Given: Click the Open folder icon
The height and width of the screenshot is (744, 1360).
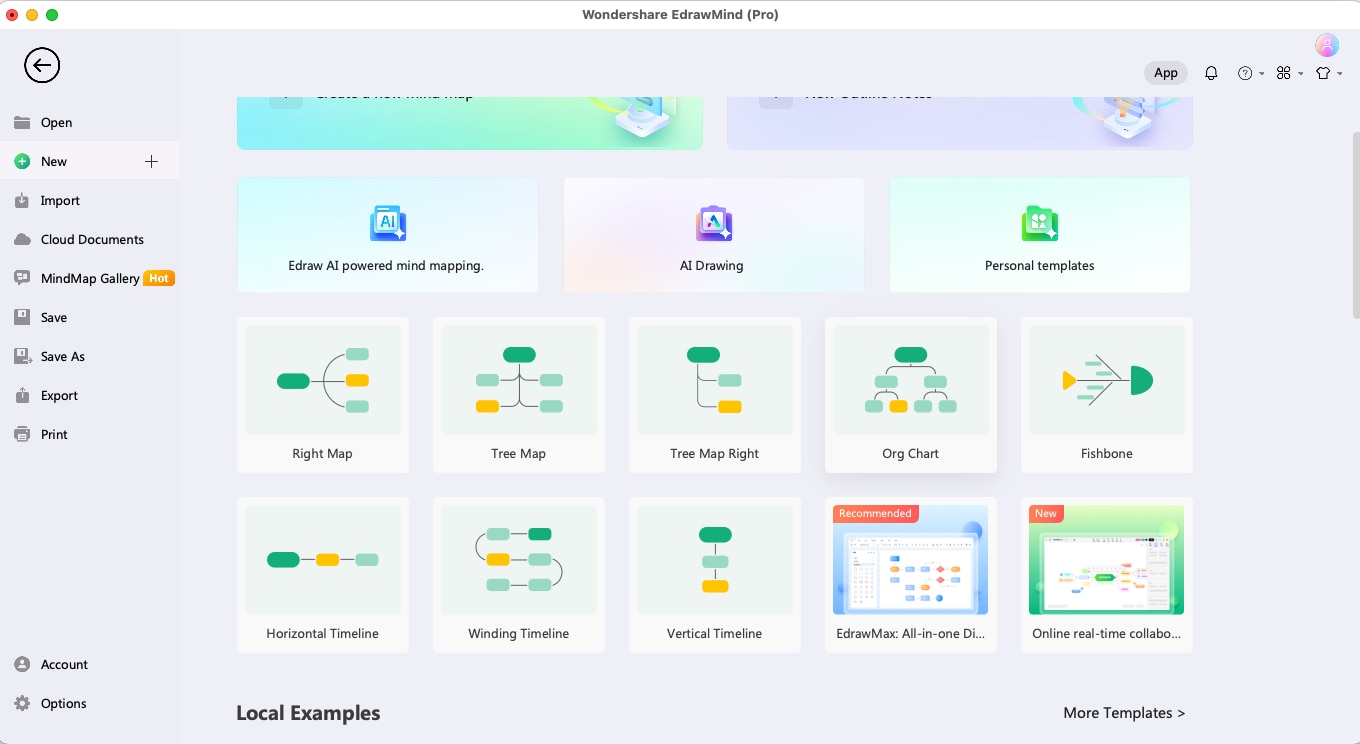Looking at the screenshot, I should coord(22,122).
